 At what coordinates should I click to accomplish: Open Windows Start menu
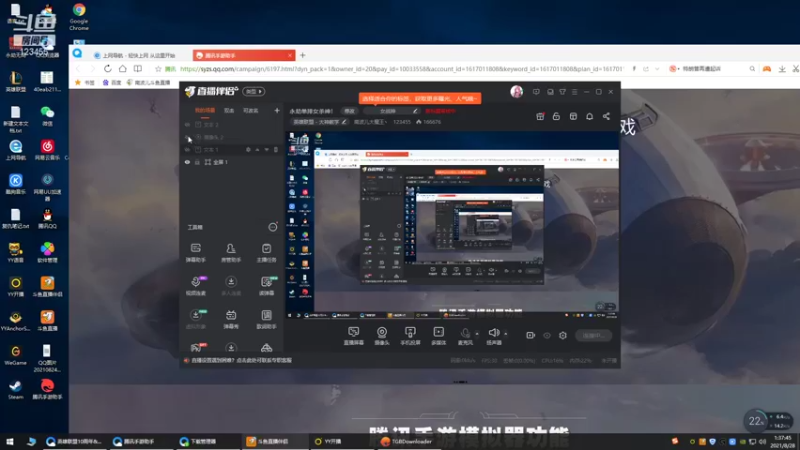[10, 441]
